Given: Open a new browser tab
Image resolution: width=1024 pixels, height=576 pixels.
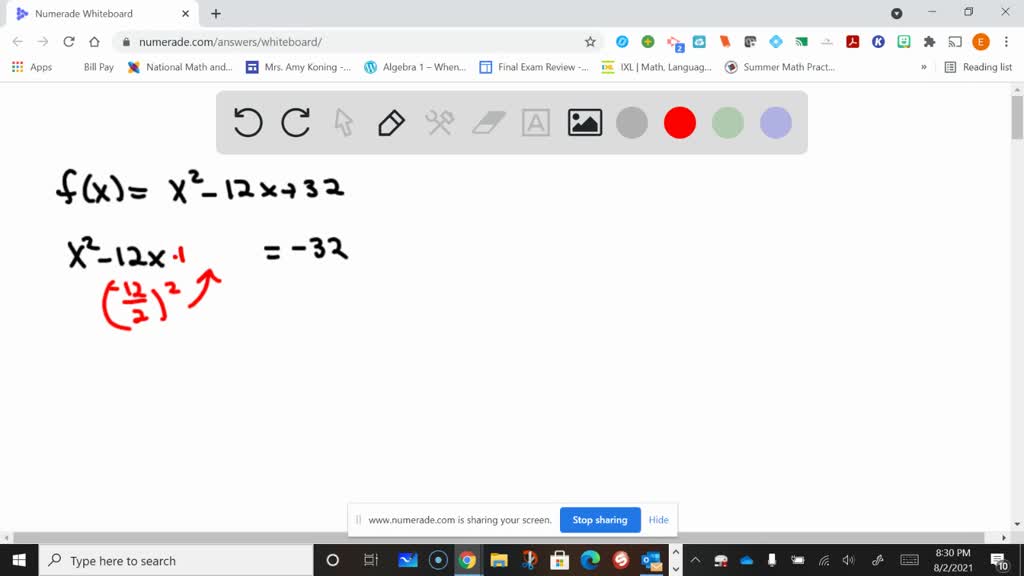Looking at the screenshot, I should point(216,14).
